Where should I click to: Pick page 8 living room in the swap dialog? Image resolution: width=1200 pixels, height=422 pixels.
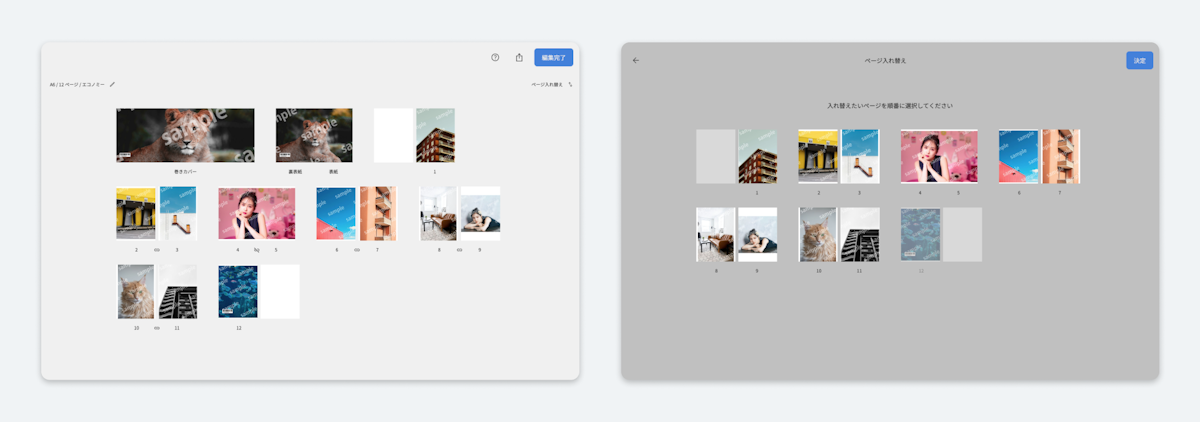[716, 235]
